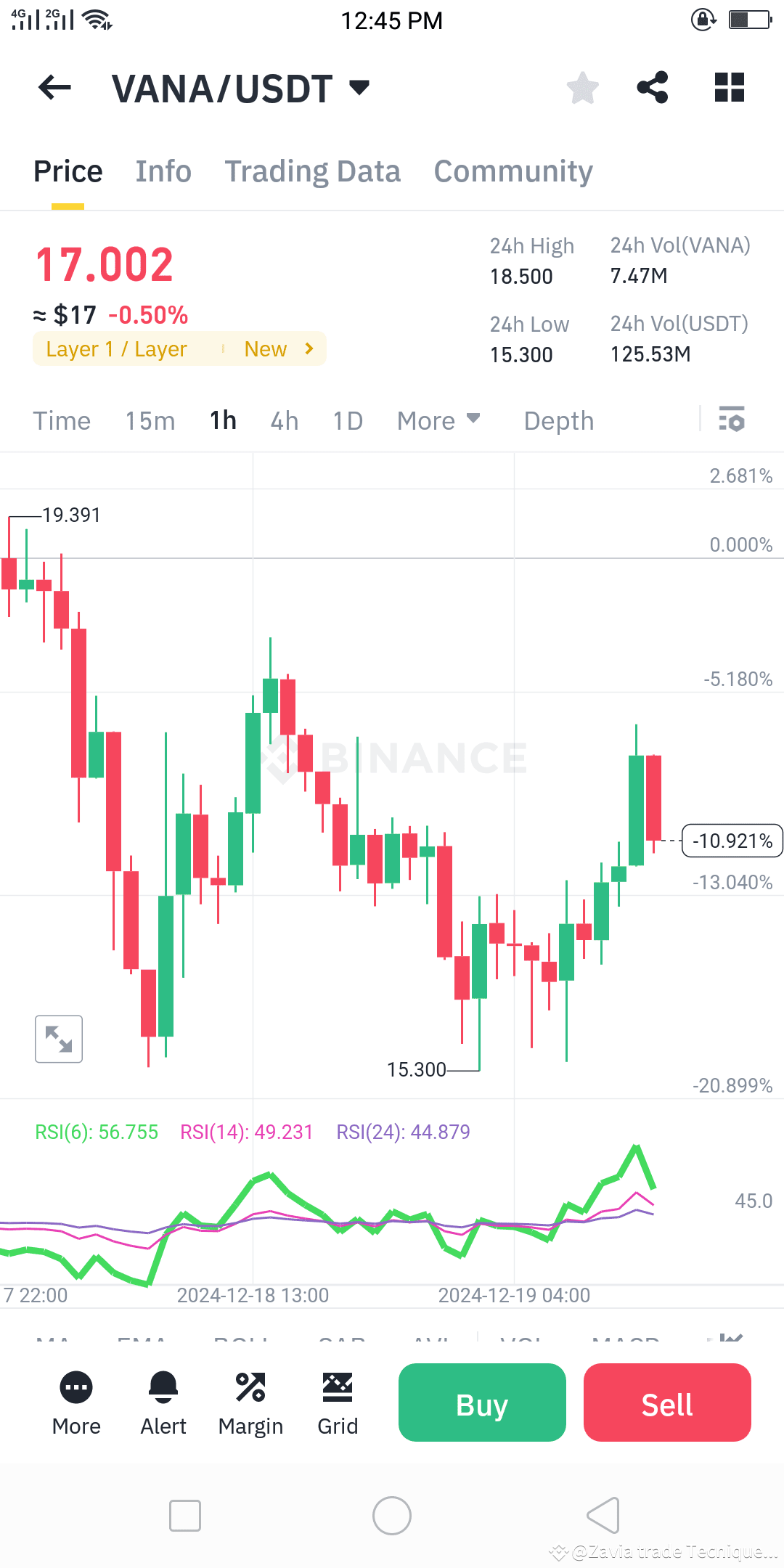This screenshot has height=1568, width=784.
Task: Switch chart to Depth view
Action: coord(558,420)
